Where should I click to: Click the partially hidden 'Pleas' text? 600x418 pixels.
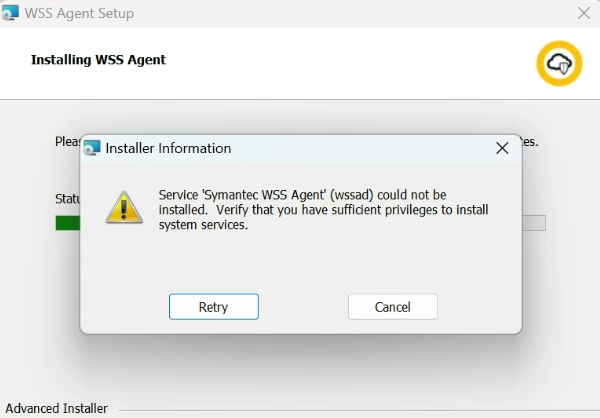tap(67, 142)
